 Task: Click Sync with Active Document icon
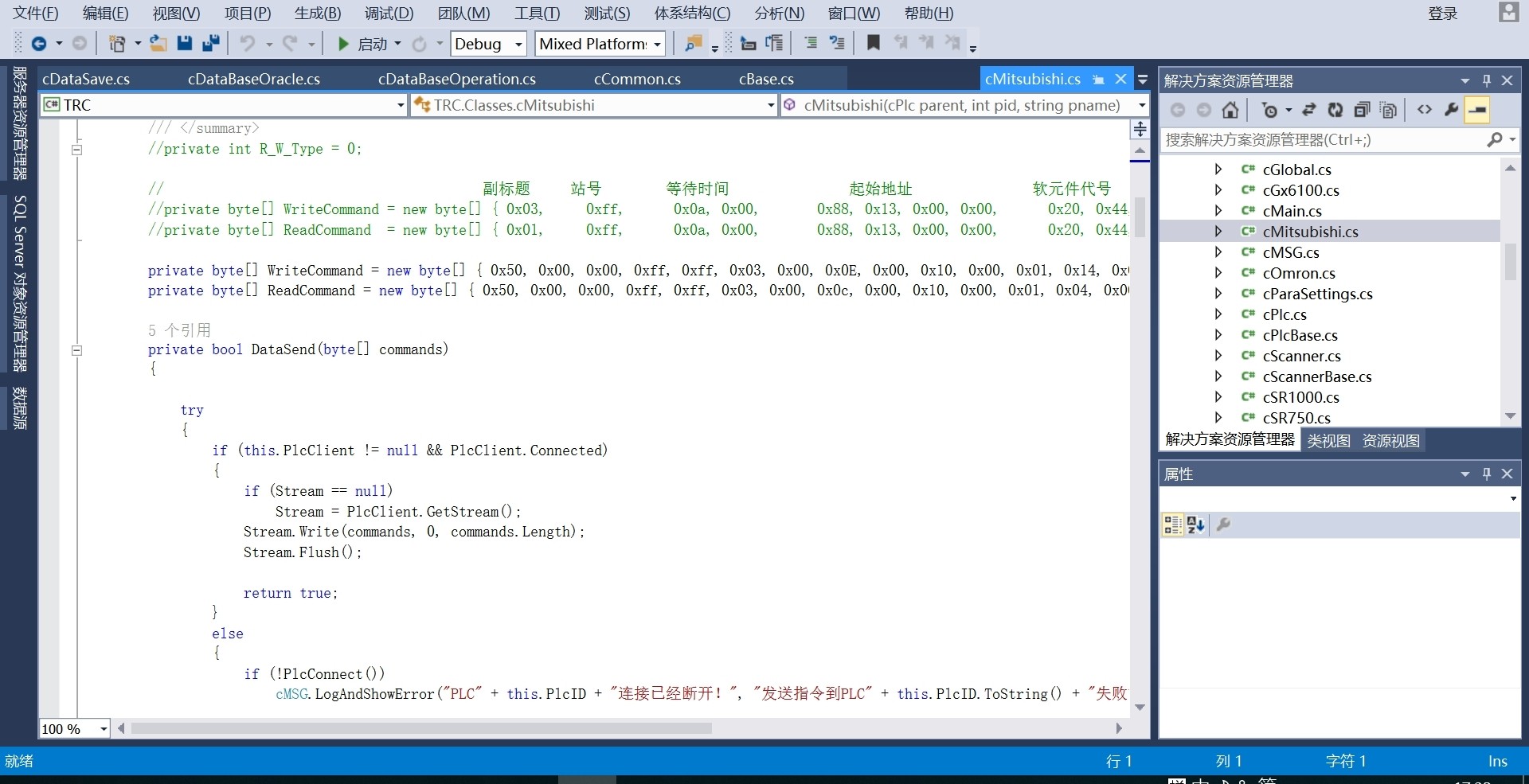pos(1309,110)
